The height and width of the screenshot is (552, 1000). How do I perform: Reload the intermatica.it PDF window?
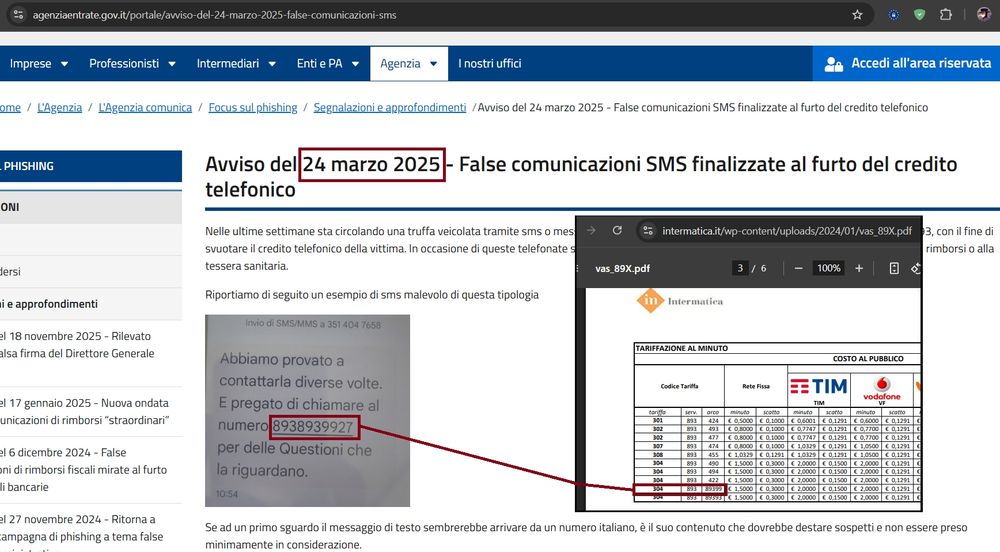tap(617, 231)
